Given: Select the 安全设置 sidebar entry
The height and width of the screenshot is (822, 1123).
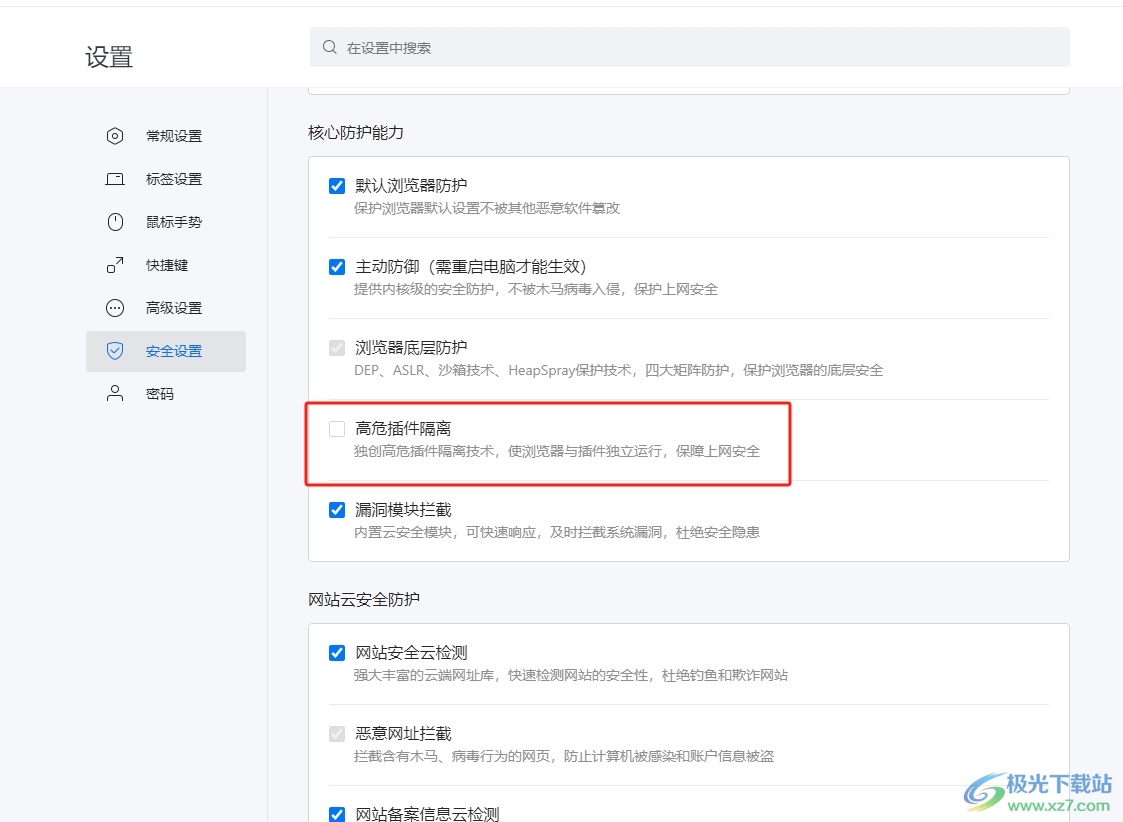Looking at the screenshot, I should tap(165, 351).
